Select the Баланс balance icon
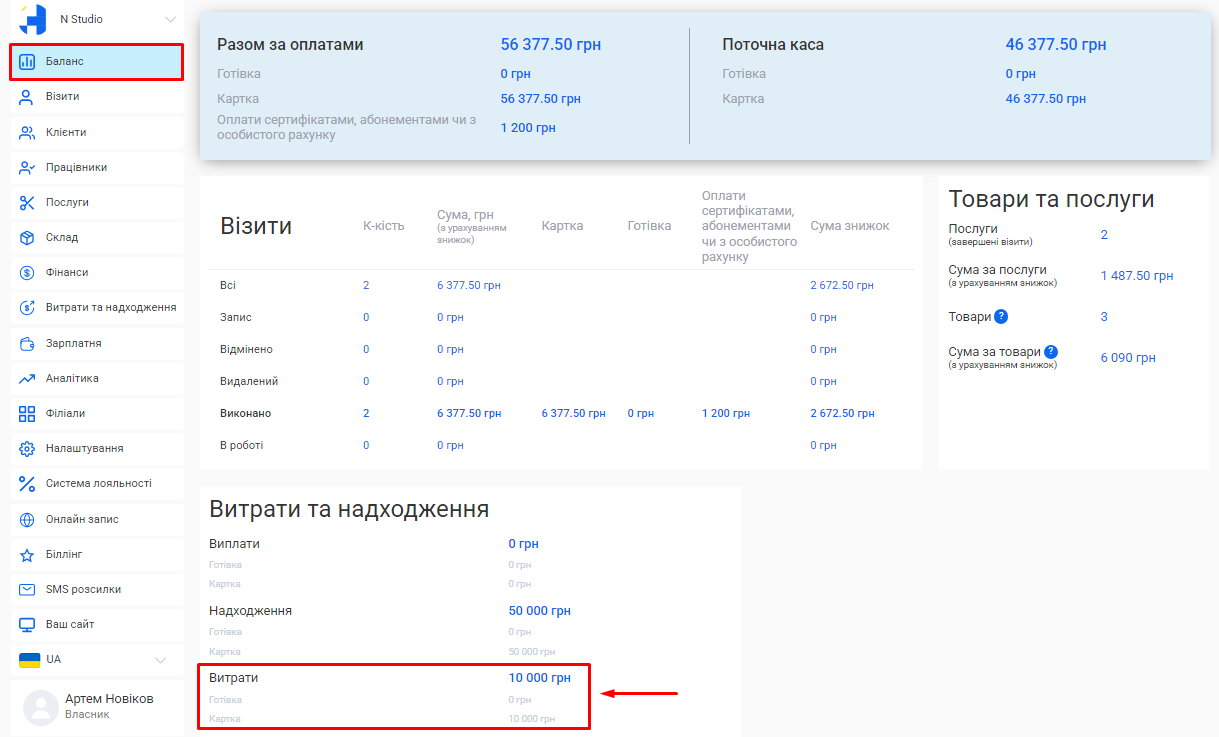 (x=28, y=62)
